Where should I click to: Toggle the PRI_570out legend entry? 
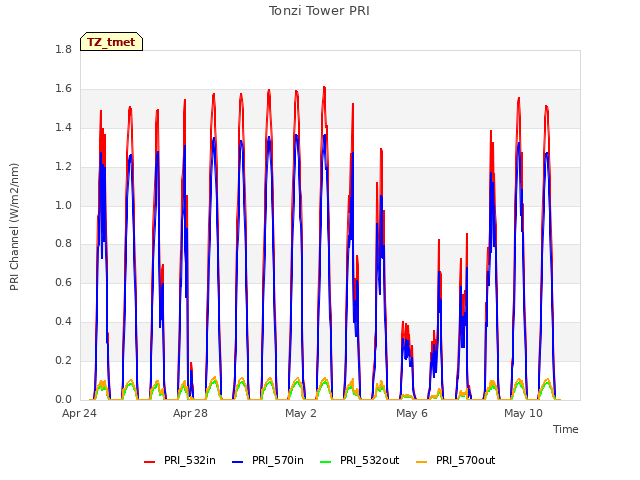(456, 461)
